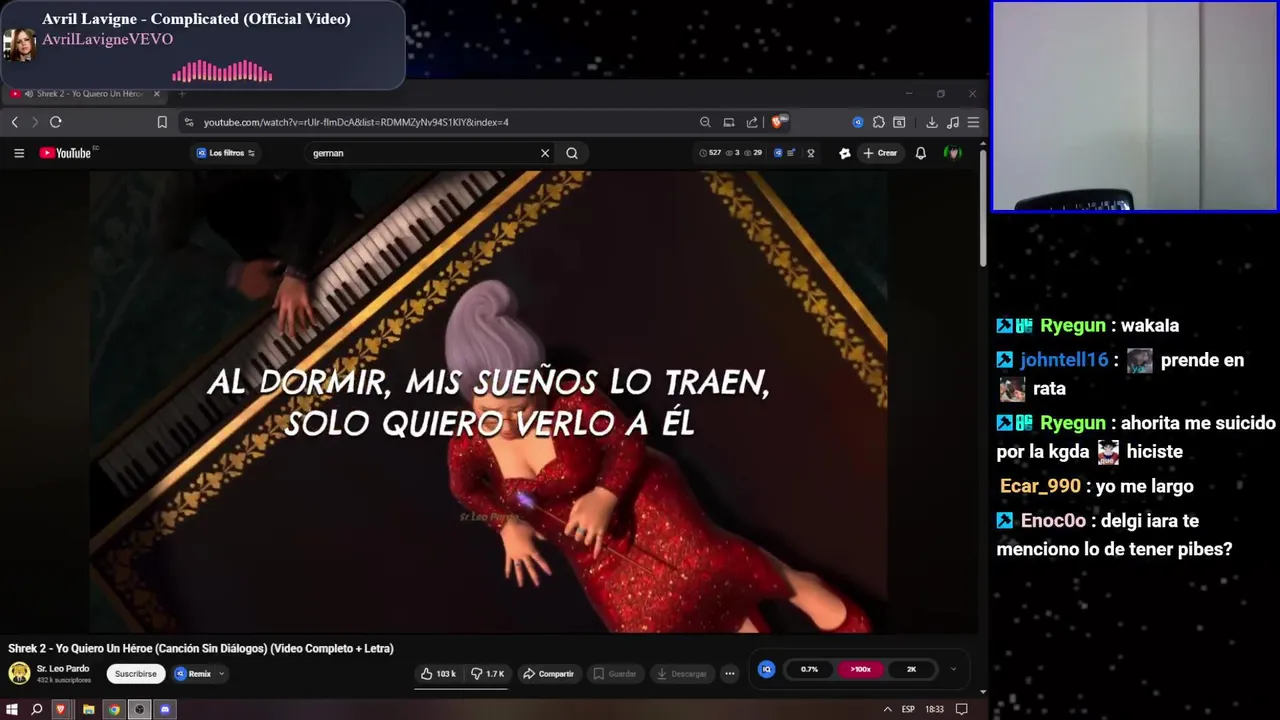Open Windows taskbar search
This screenshot has height=720, width=1280.
[37, 709]
